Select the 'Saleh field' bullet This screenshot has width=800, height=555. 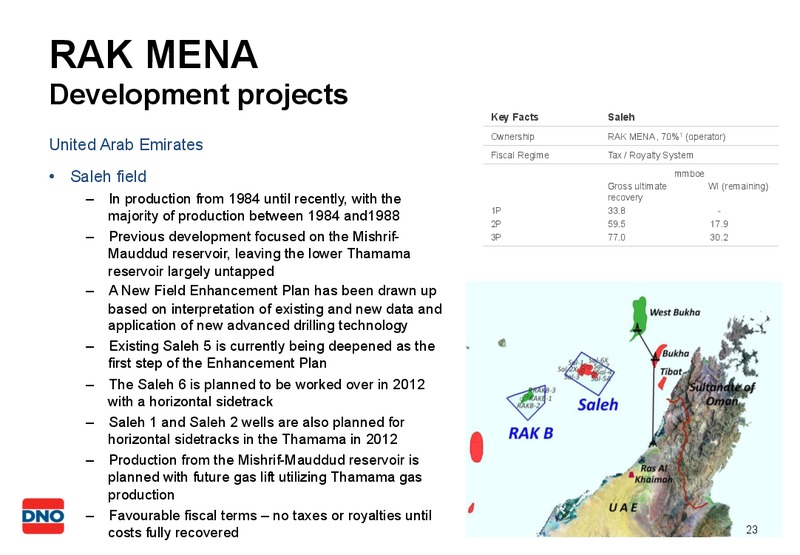[x=108, y=176]
